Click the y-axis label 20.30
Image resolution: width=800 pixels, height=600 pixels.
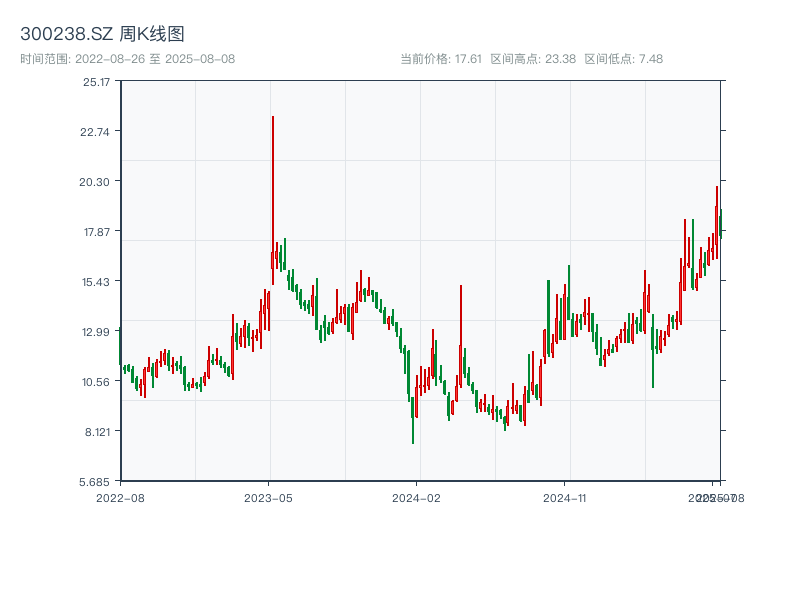click(x=94, y=182)
